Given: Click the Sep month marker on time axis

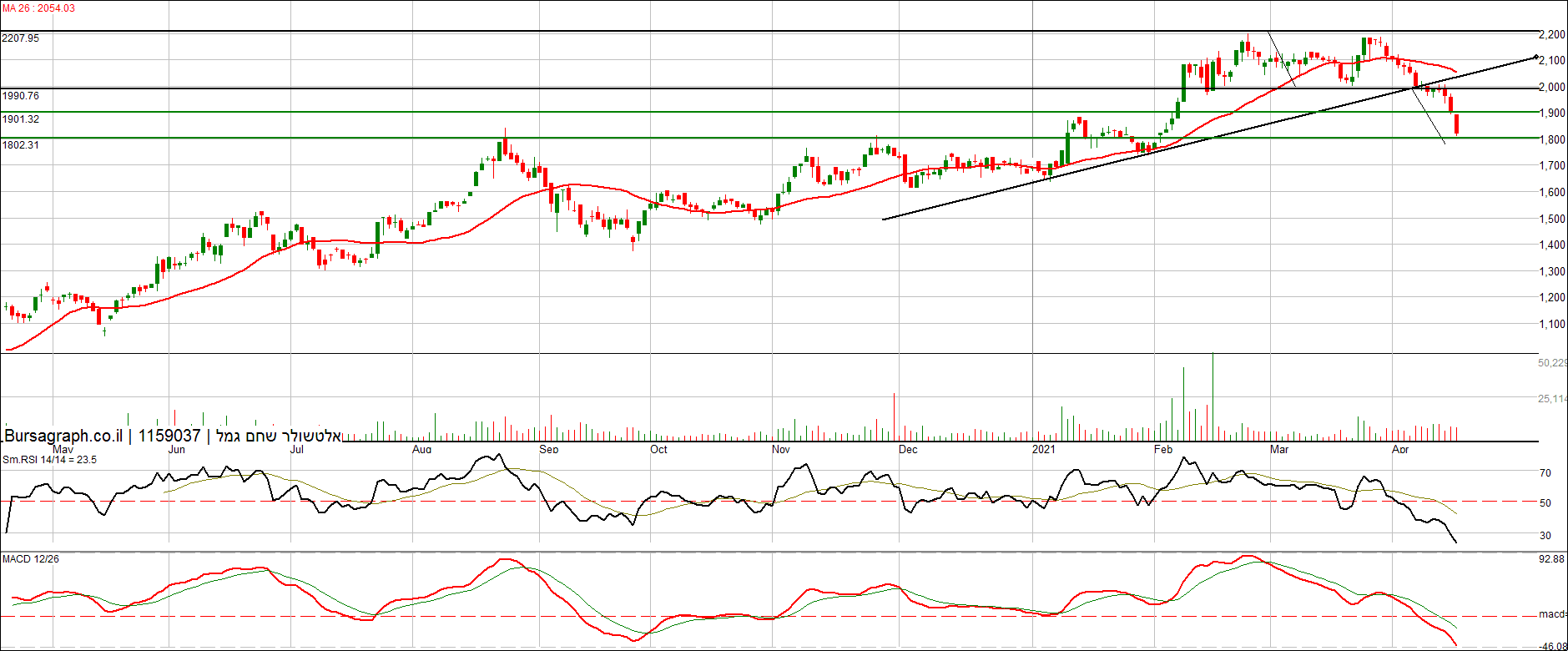Looking at the screenshot, I should (548, 450).
